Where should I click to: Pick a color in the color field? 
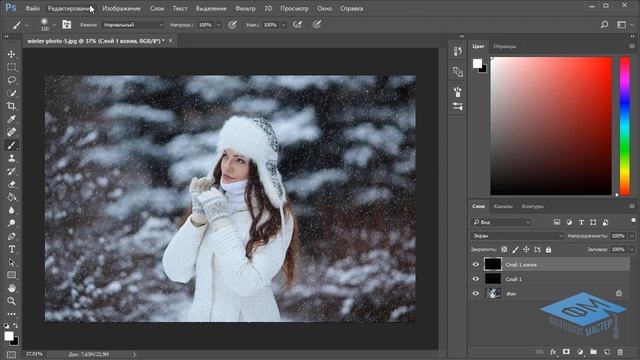coord(551,126)
